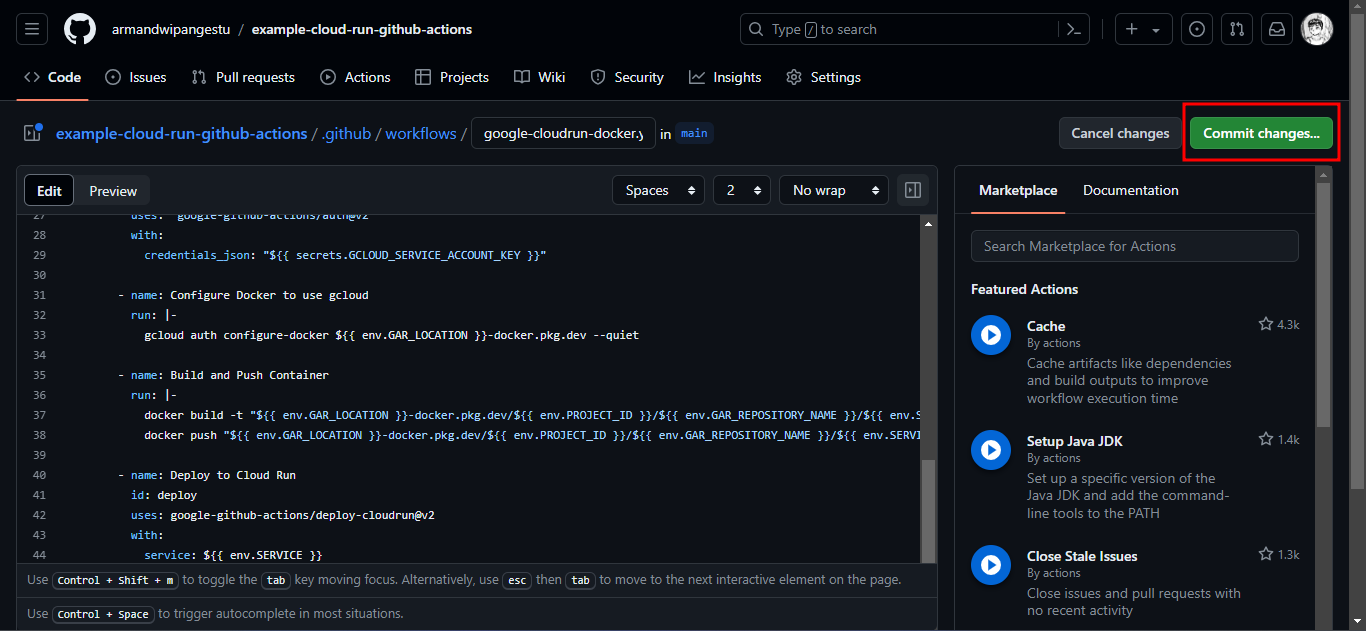1366x631 pixels.
Task: Open the Actions repository tab
Action: (x=355, y=77)
